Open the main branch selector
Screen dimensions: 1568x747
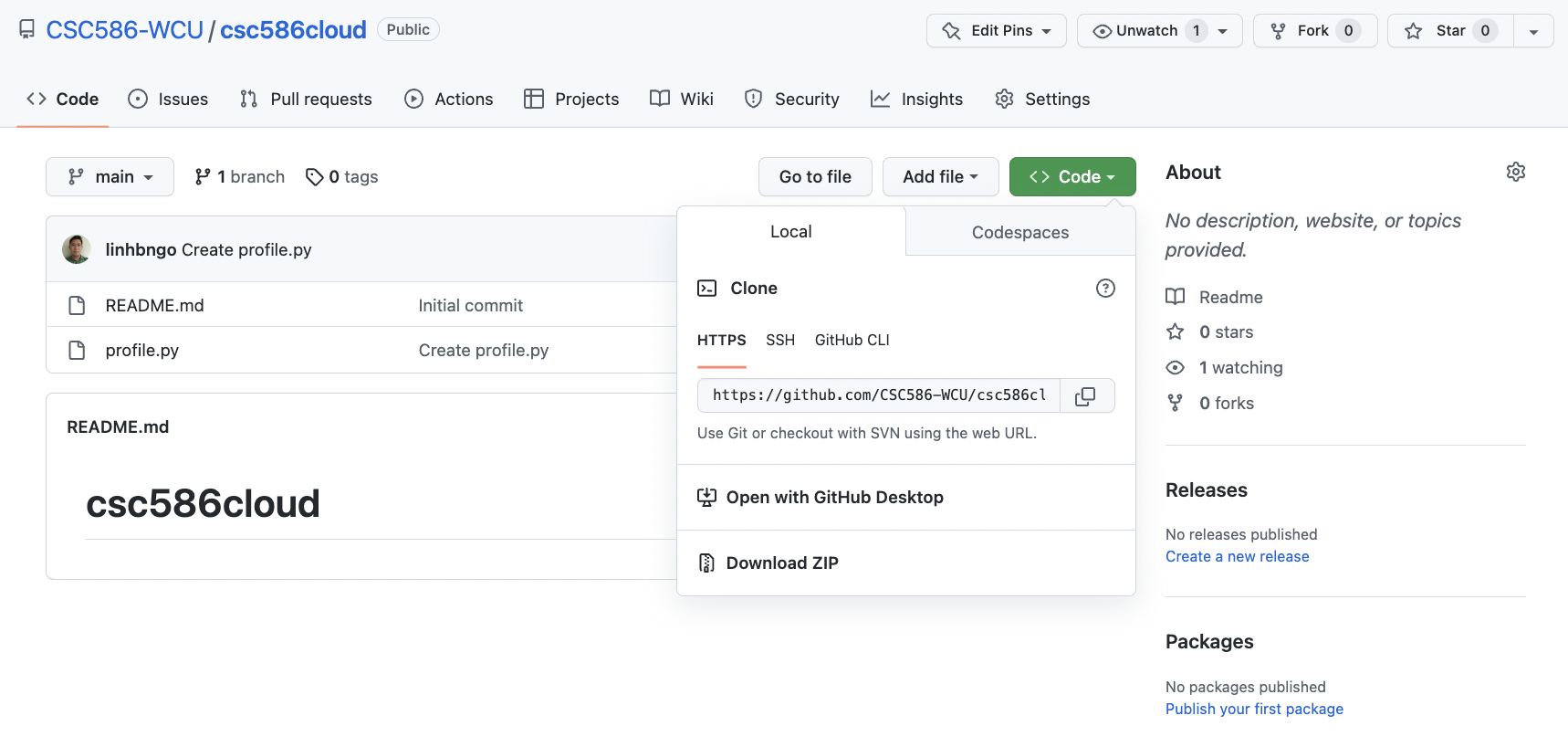coord(110,177)
